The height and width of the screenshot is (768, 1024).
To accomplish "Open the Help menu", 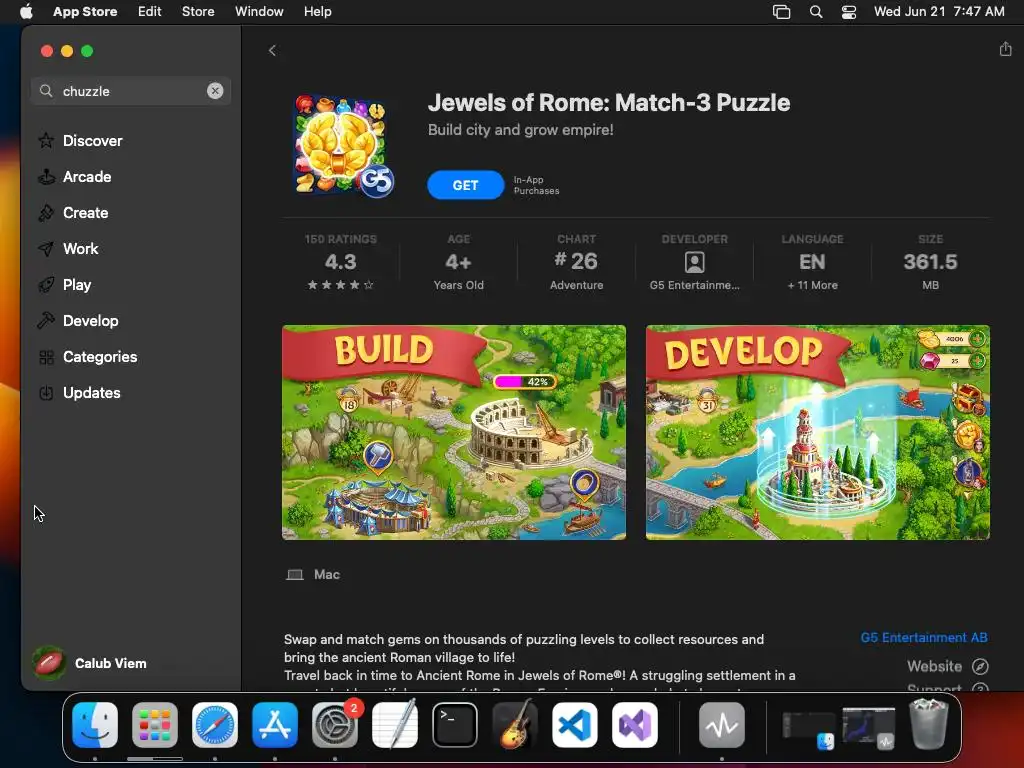I will click(x=317, y=11).
